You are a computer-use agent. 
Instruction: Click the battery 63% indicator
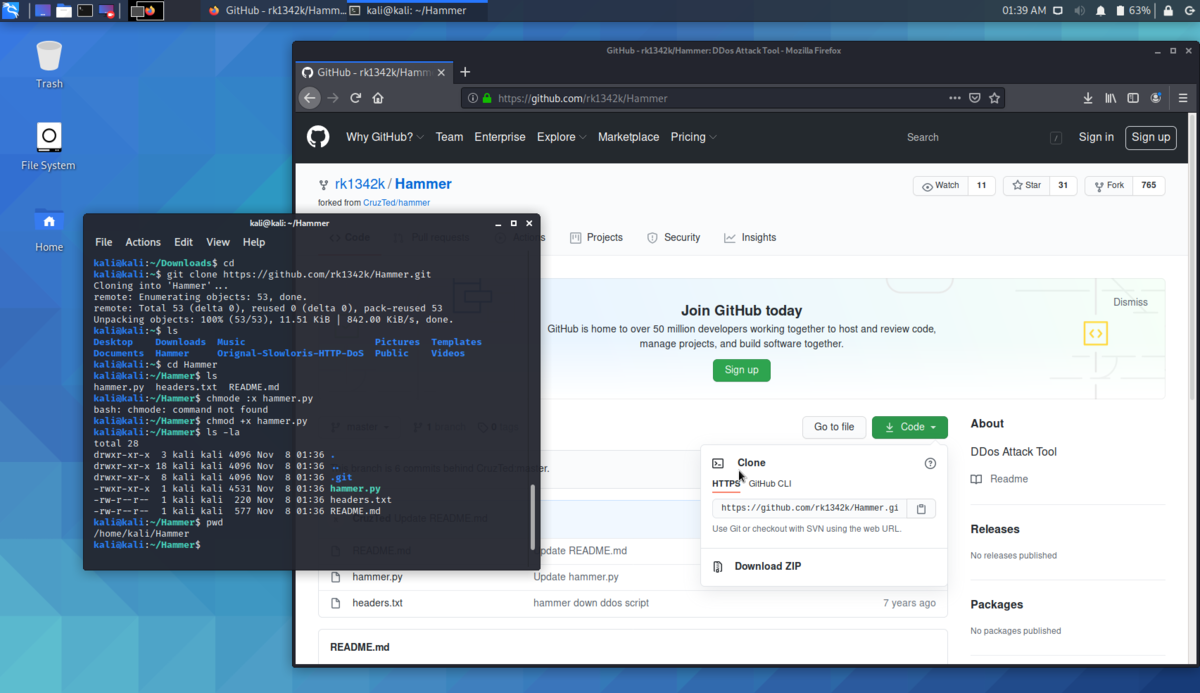(x=1132, y=11)
